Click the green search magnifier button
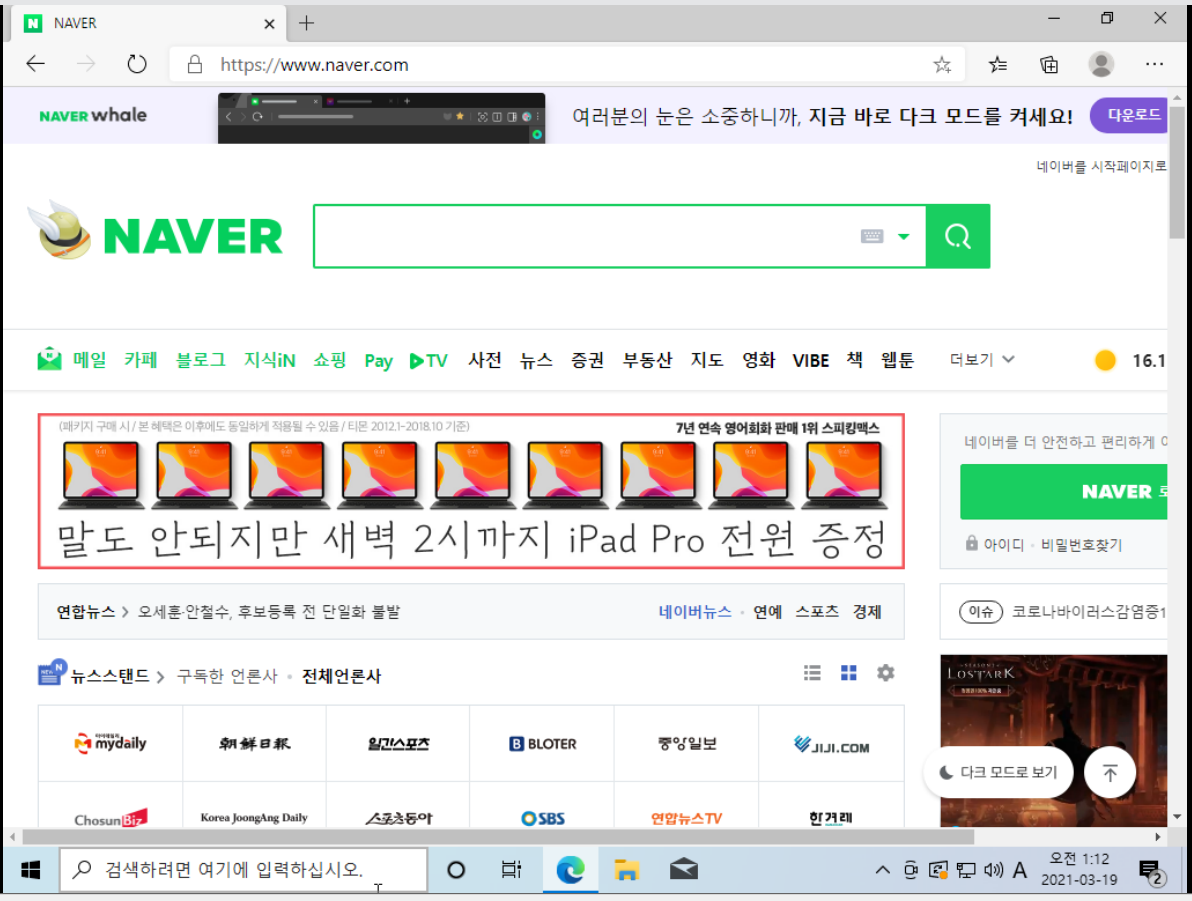 pos(958,236)
